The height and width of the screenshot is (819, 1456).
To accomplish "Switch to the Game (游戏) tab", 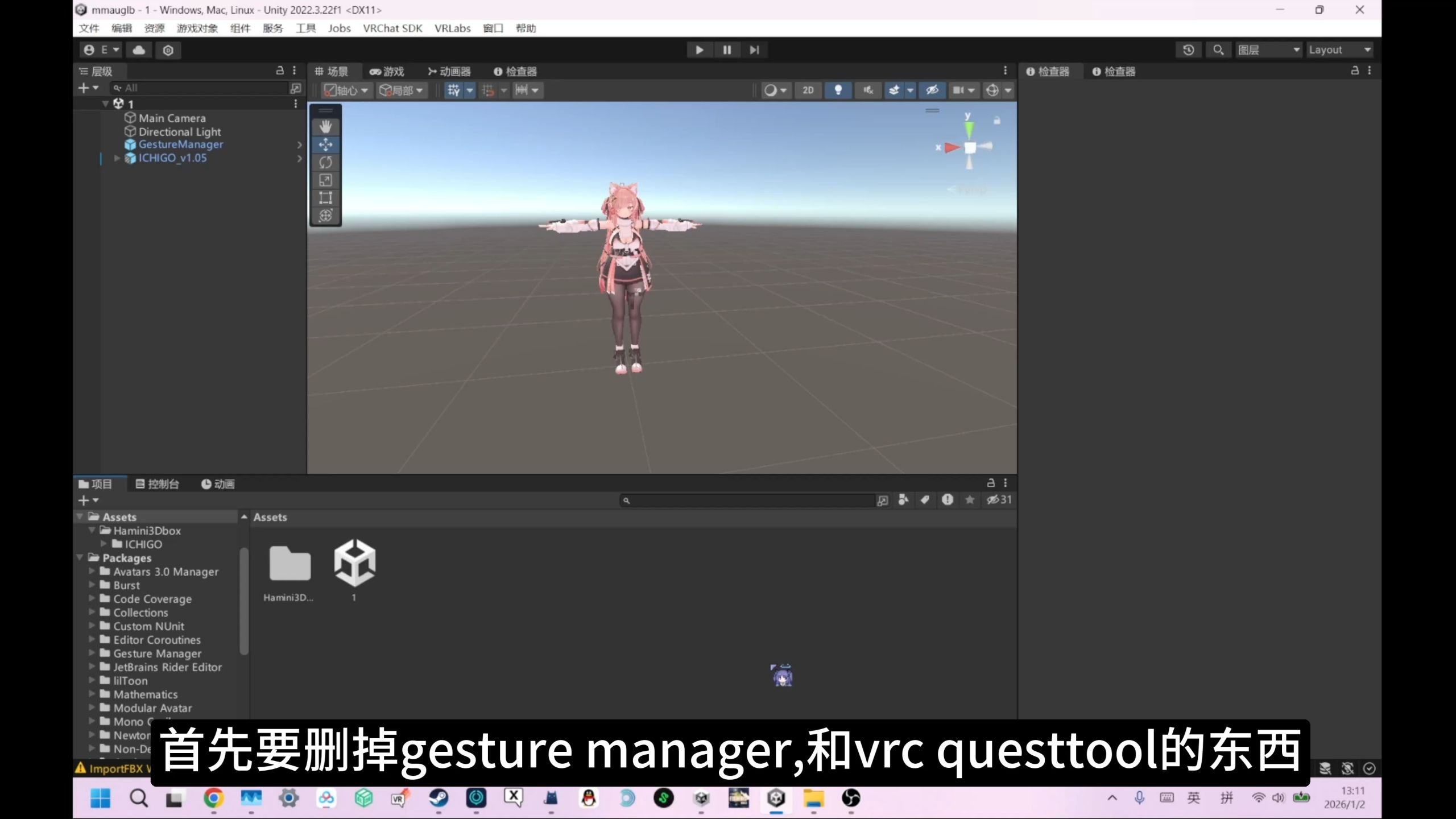I will tap(387, 72).
